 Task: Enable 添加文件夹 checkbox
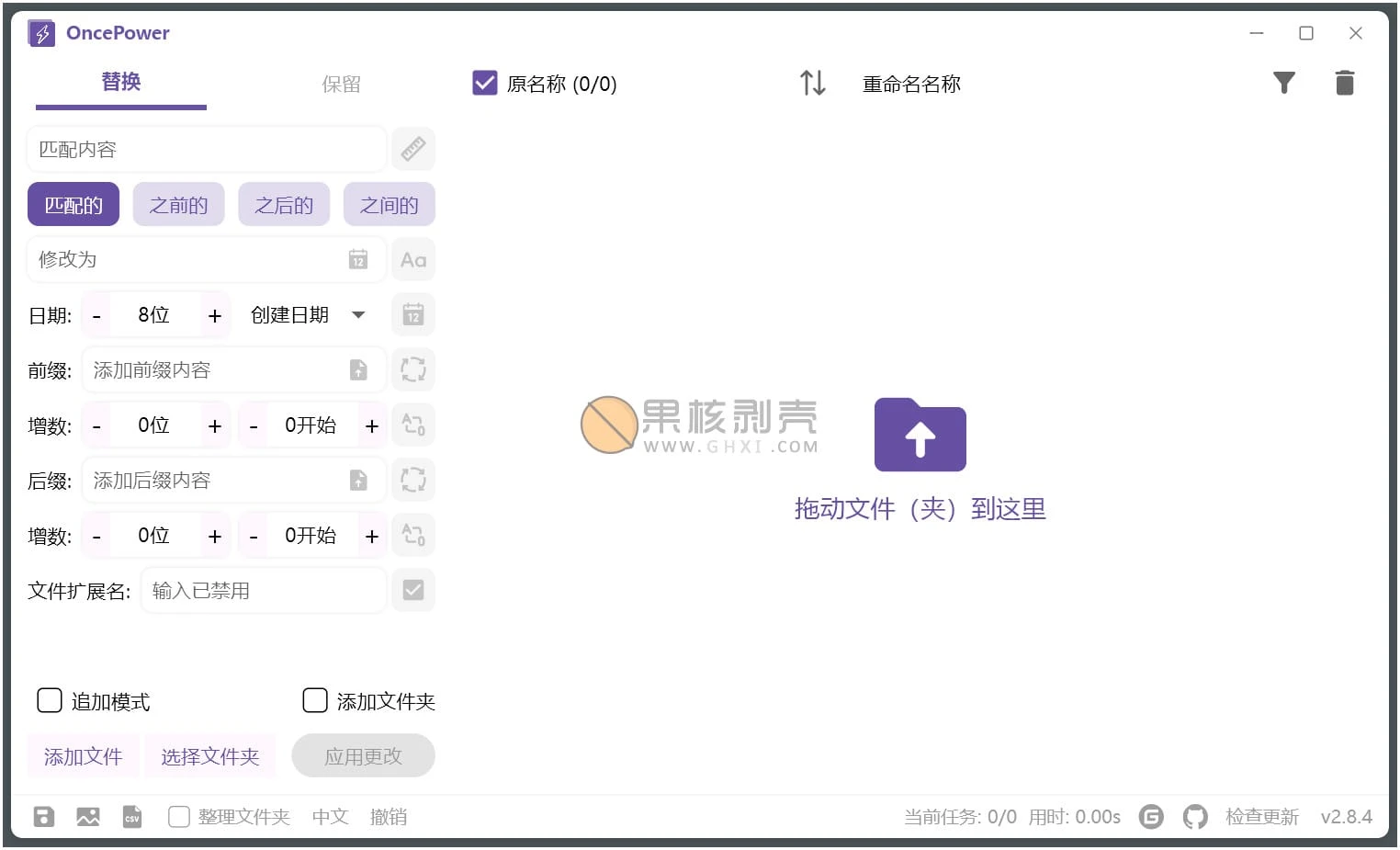point(314,700)
